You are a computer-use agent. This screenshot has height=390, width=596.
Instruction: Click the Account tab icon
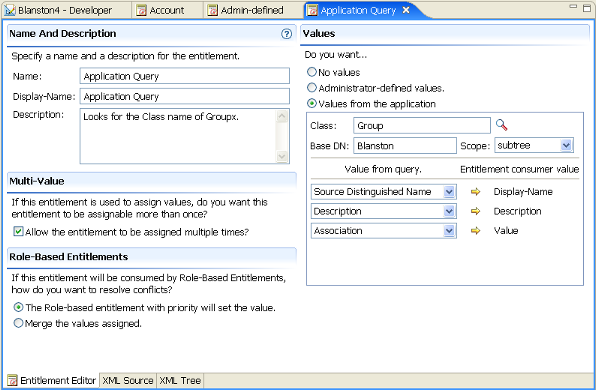point(141,10)
